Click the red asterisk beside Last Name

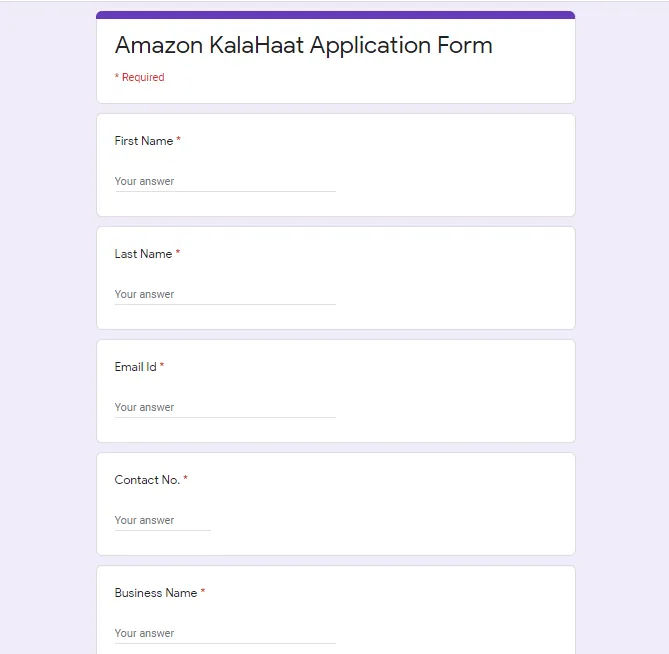(x=178, y=252)
